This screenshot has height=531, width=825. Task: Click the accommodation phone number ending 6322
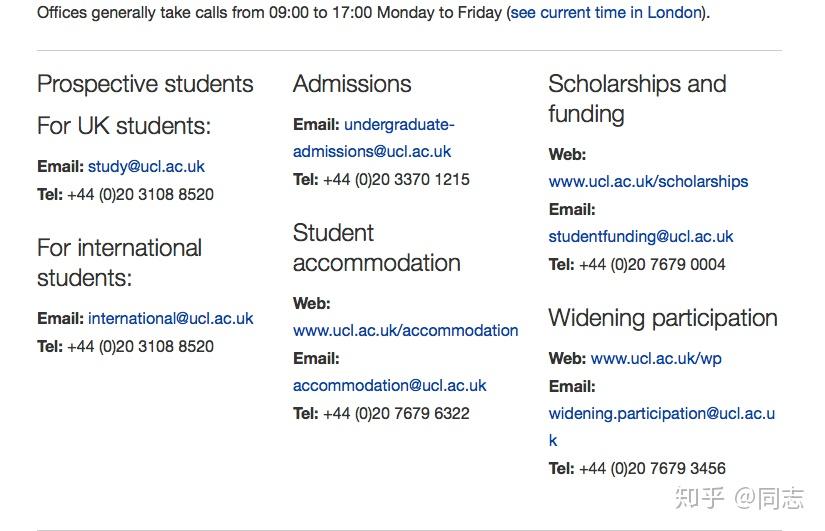[396, 413]
